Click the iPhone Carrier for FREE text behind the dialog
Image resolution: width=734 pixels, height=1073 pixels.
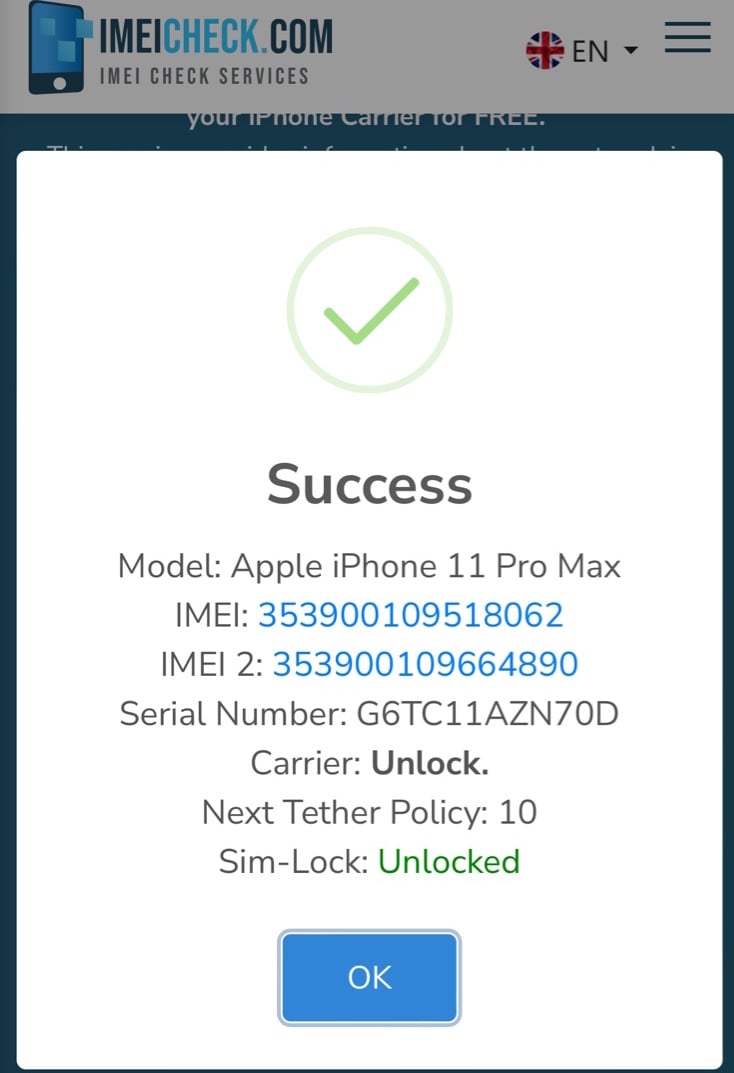366,118
